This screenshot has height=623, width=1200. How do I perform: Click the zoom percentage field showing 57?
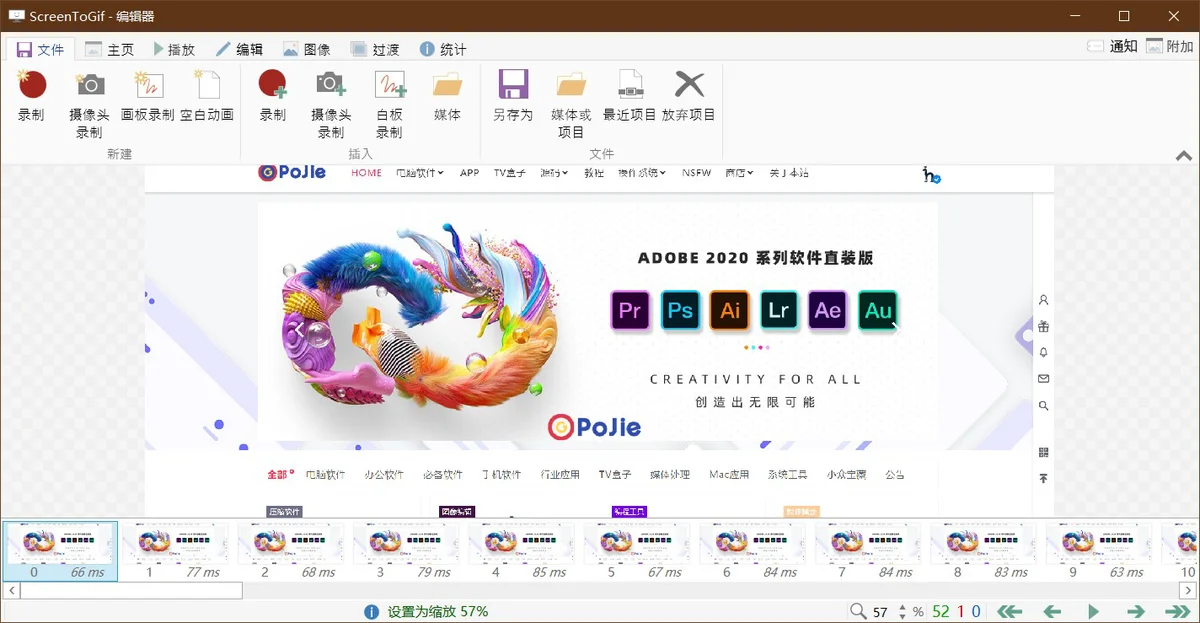880,612
